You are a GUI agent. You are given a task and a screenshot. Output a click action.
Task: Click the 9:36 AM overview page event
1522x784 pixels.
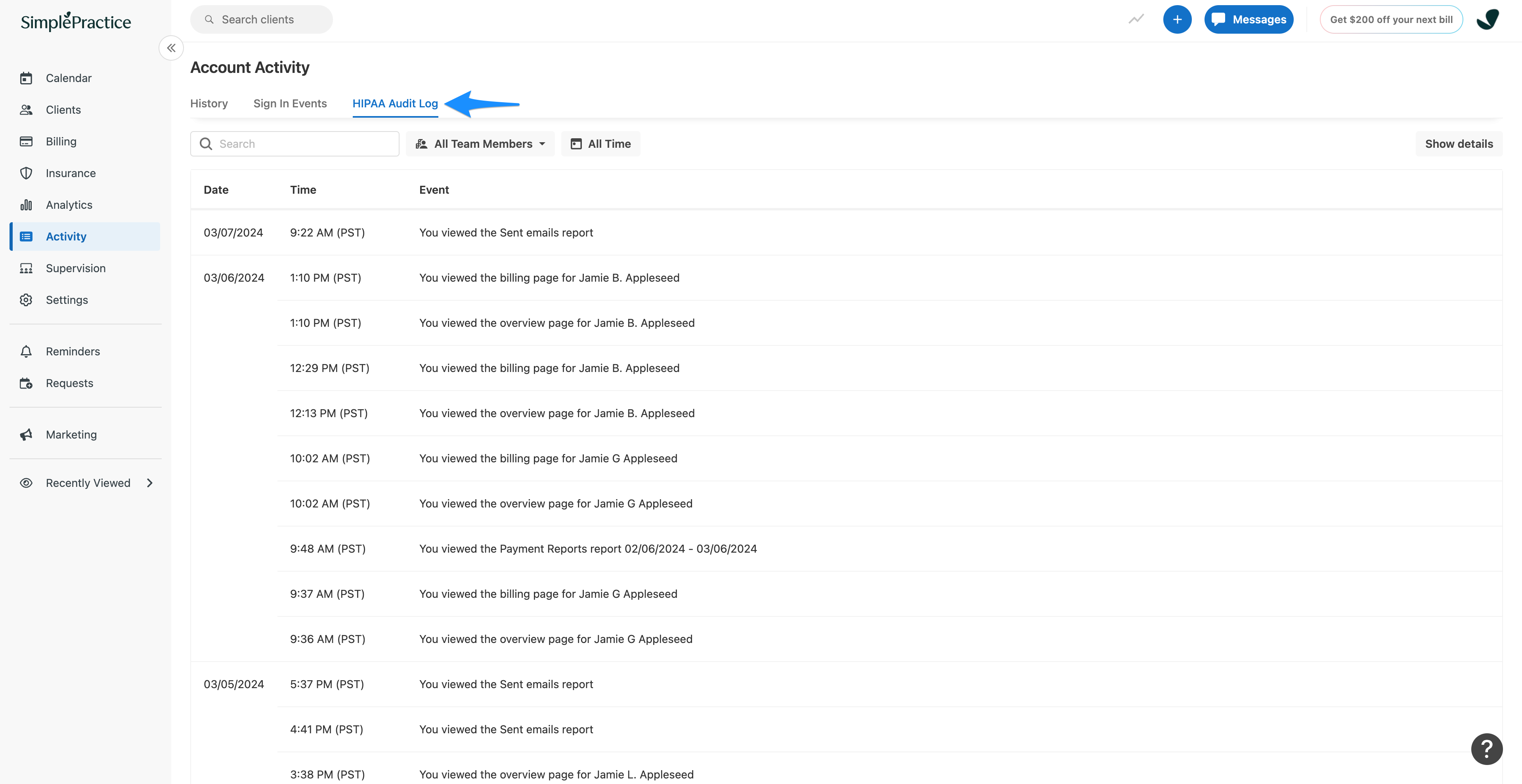[x=556, y=639]
